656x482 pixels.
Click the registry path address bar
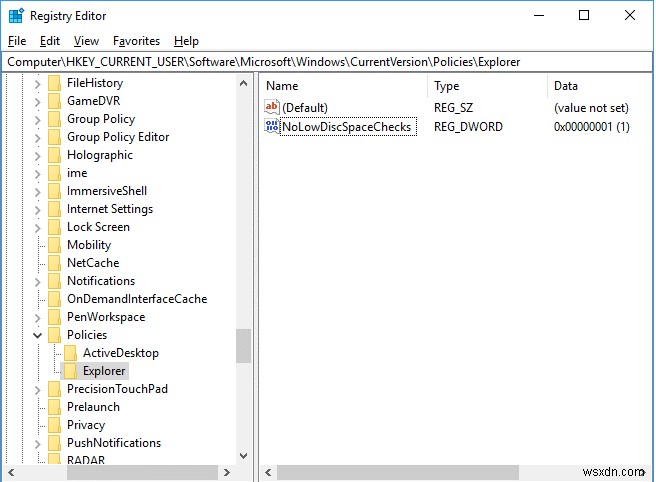click(327, 62)
